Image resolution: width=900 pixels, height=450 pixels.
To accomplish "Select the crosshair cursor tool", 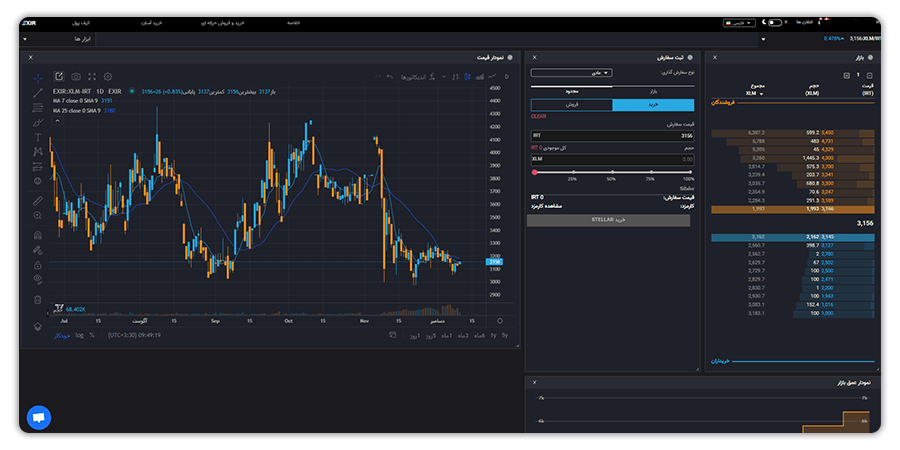I will 38,78.
